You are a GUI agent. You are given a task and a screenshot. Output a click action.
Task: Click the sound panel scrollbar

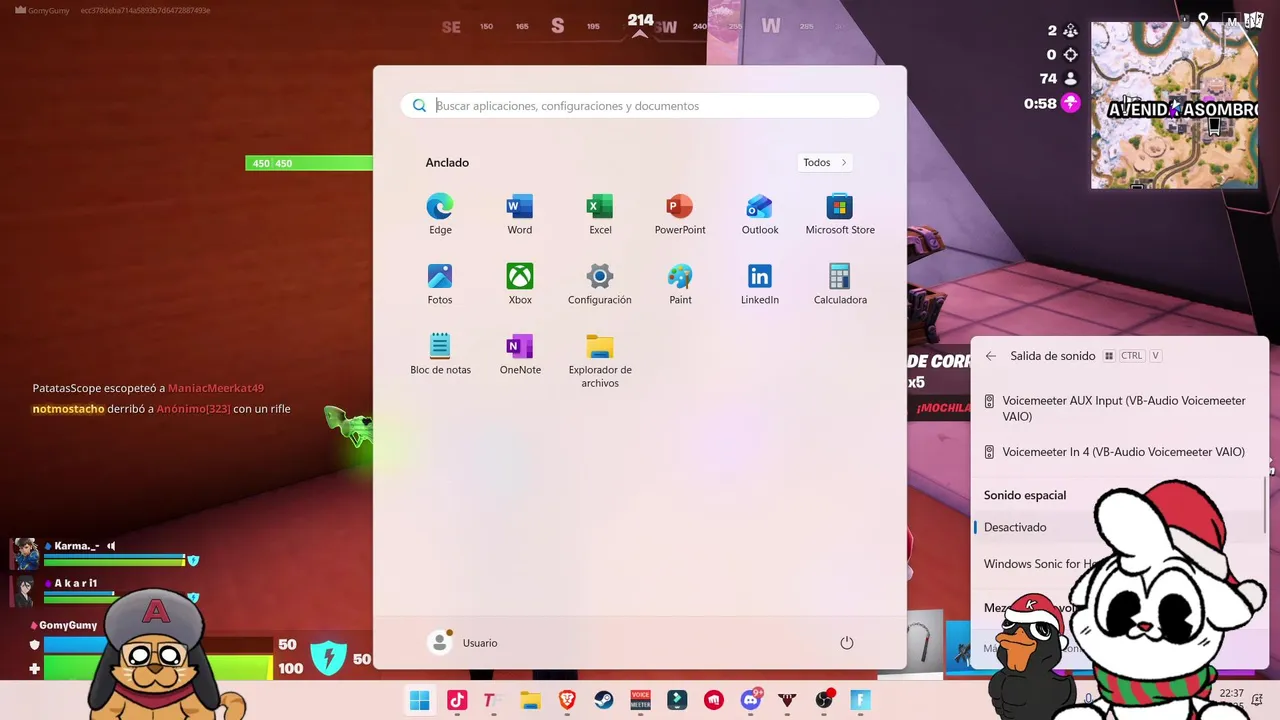[1265, 507]
